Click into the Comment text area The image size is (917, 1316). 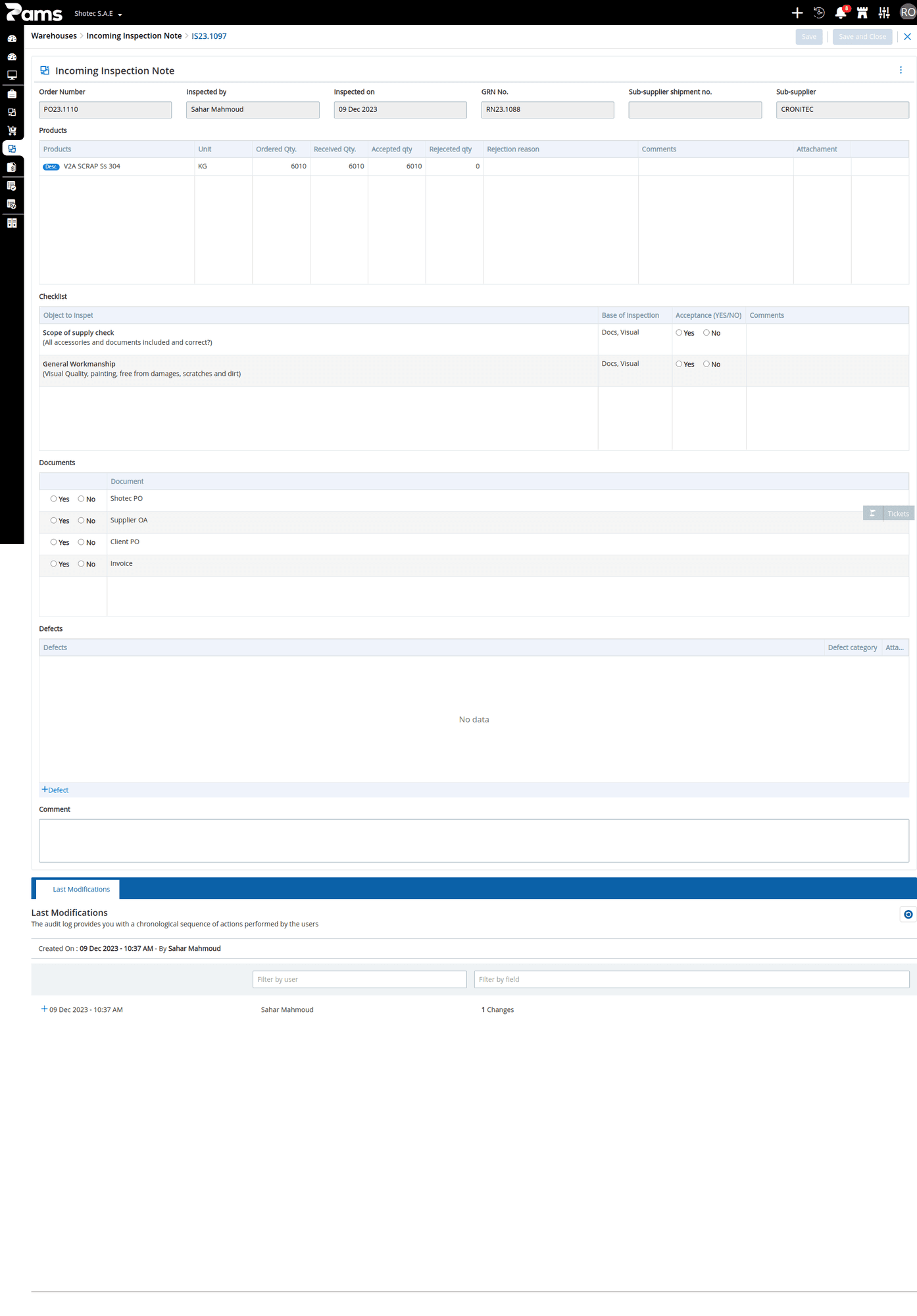474,840
